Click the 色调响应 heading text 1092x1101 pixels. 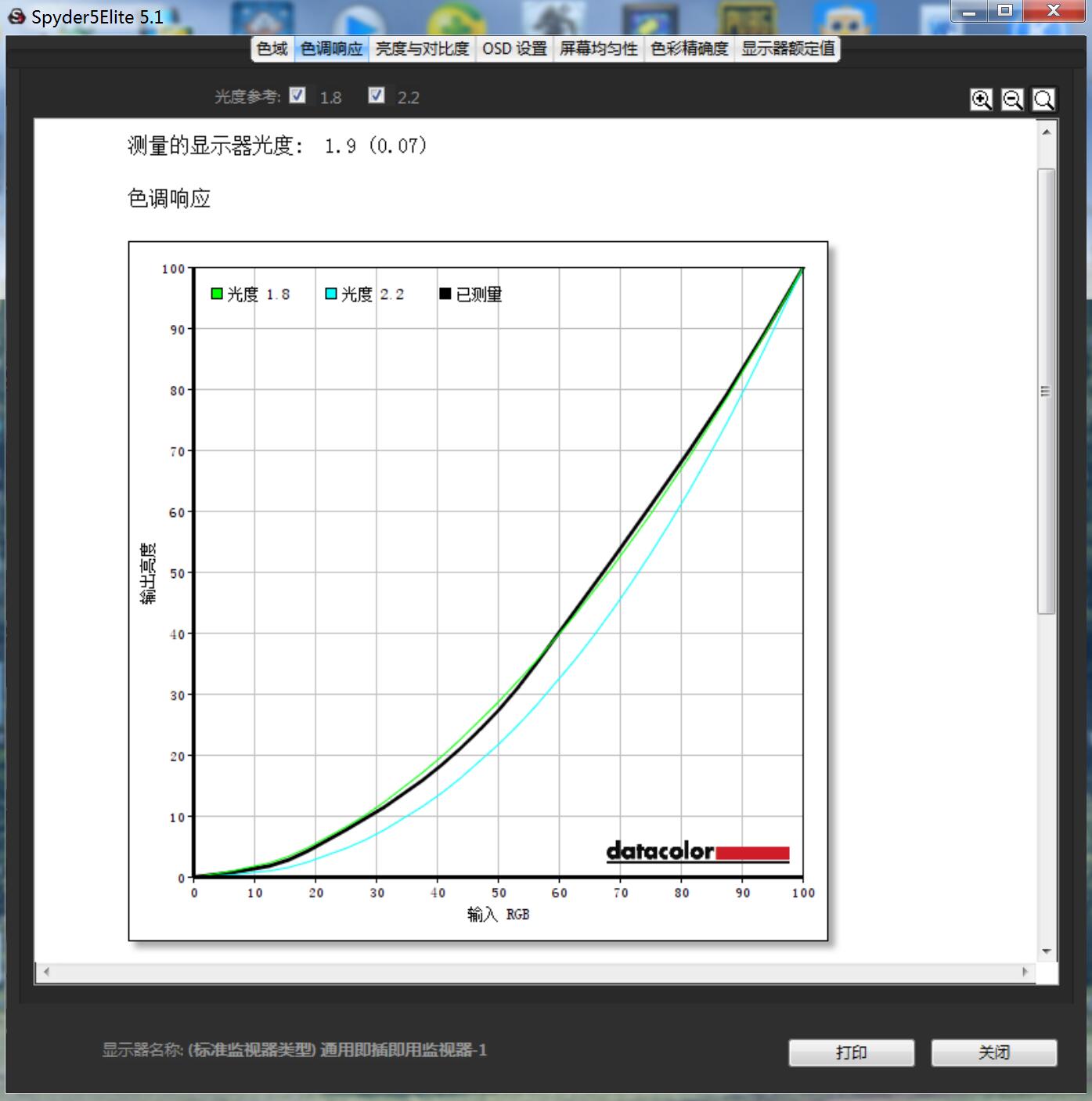pyautogui.click(x=169, y=199)
